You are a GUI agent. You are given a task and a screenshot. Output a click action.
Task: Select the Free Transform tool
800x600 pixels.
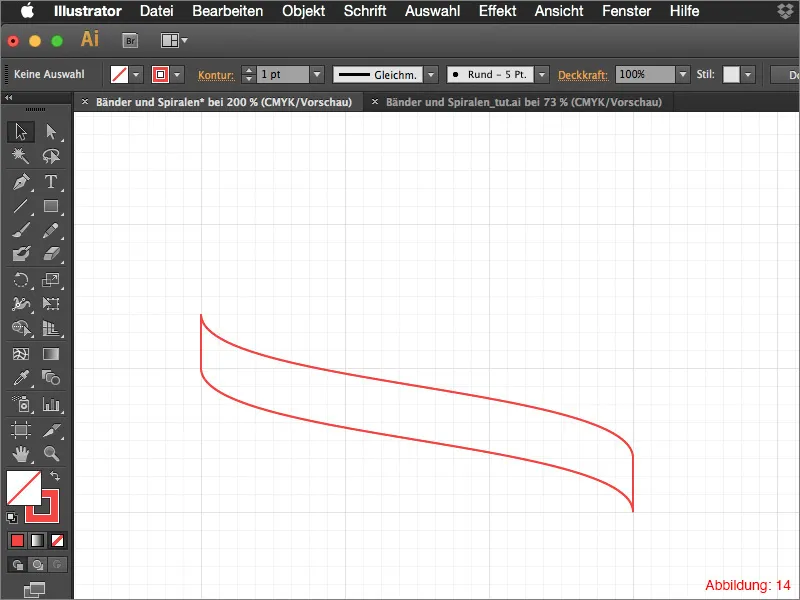pos(51,304)
